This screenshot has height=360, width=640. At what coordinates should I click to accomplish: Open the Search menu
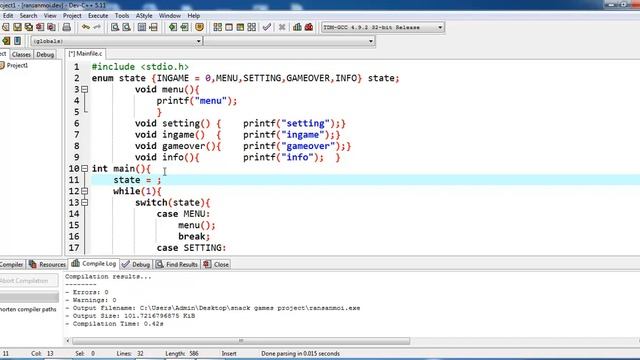coord(28,16)
